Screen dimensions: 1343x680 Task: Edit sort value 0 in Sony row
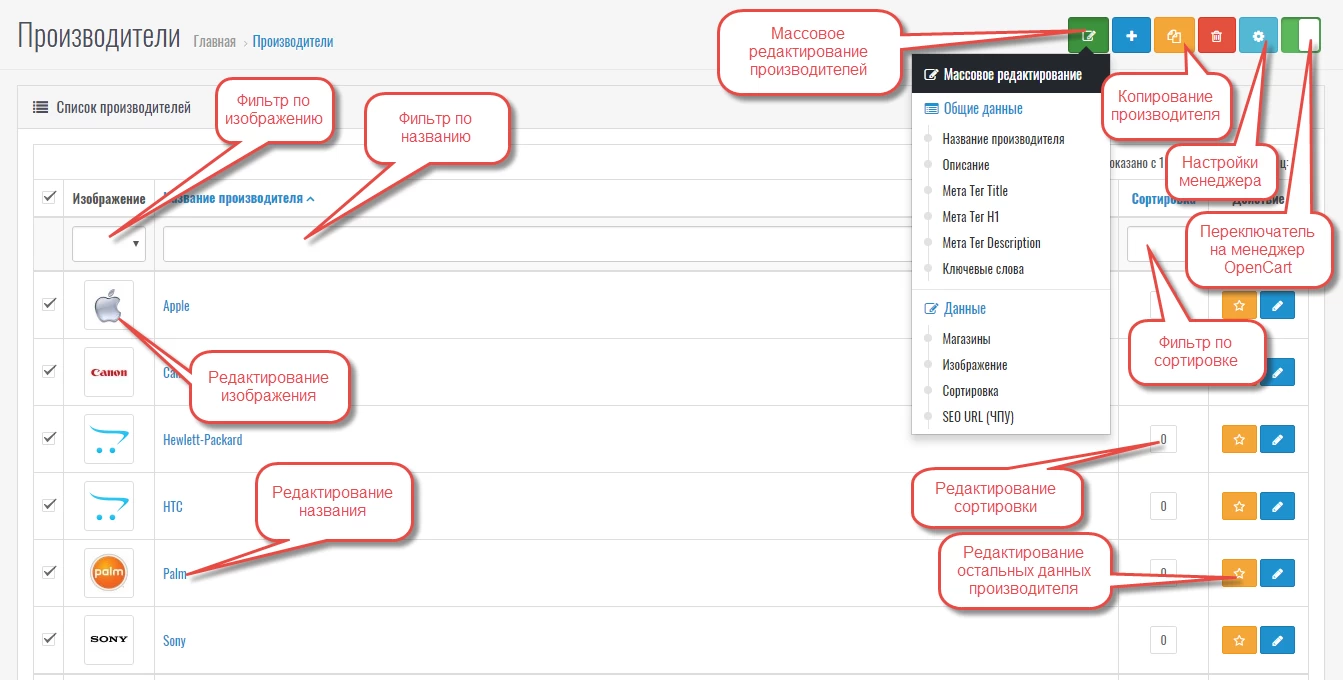pyautogui.click(x=1163, y=640)
